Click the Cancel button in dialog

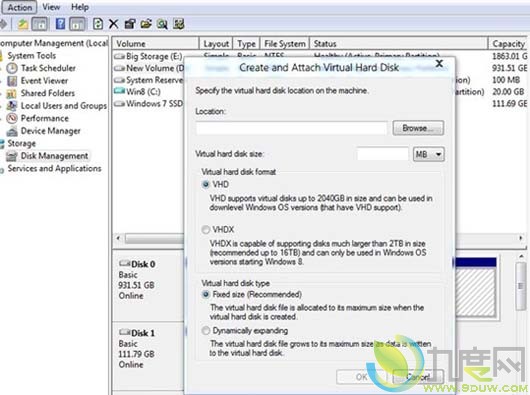tap(418, 377)
